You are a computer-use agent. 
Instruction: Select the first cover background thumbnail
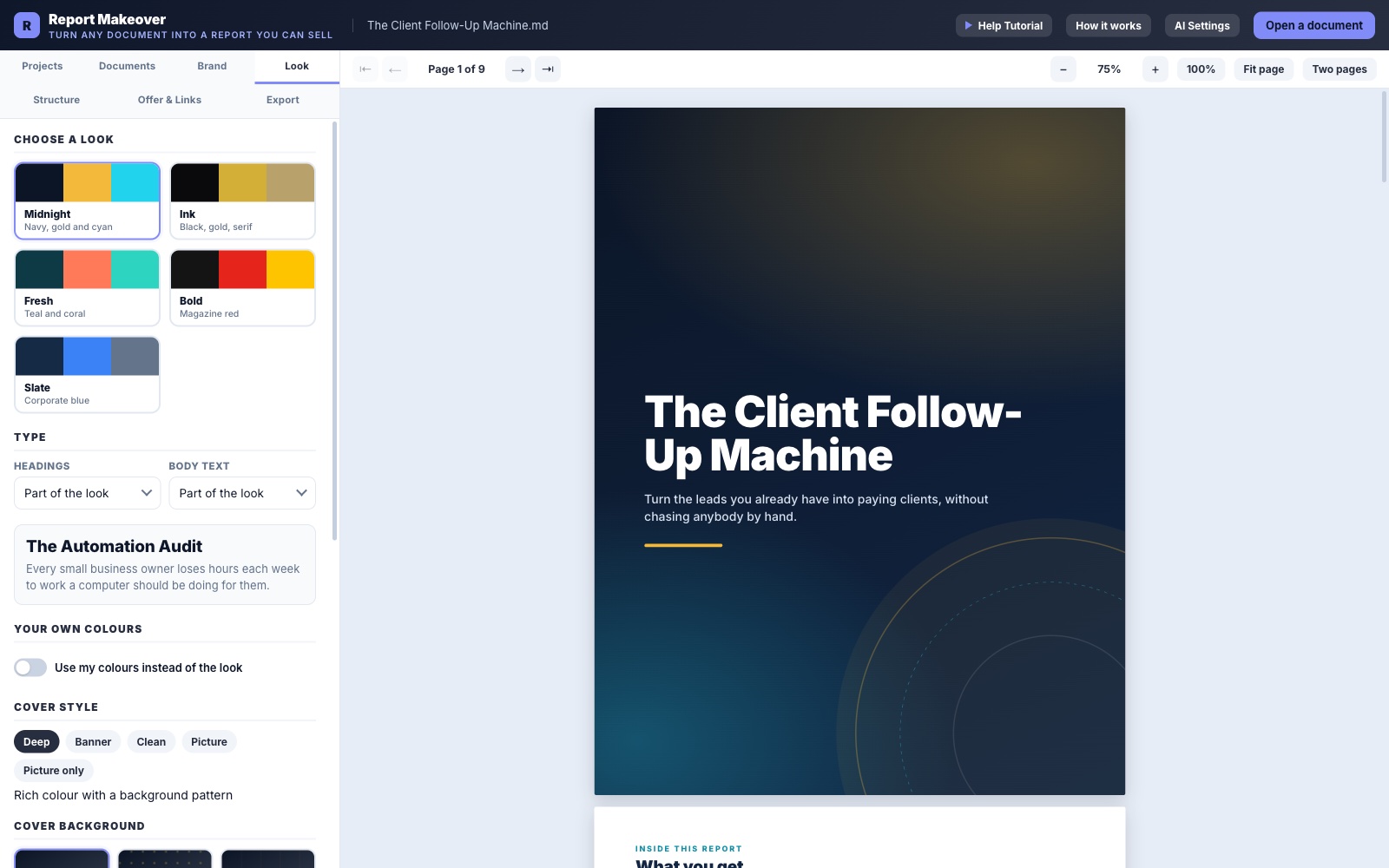coord(62,858)
